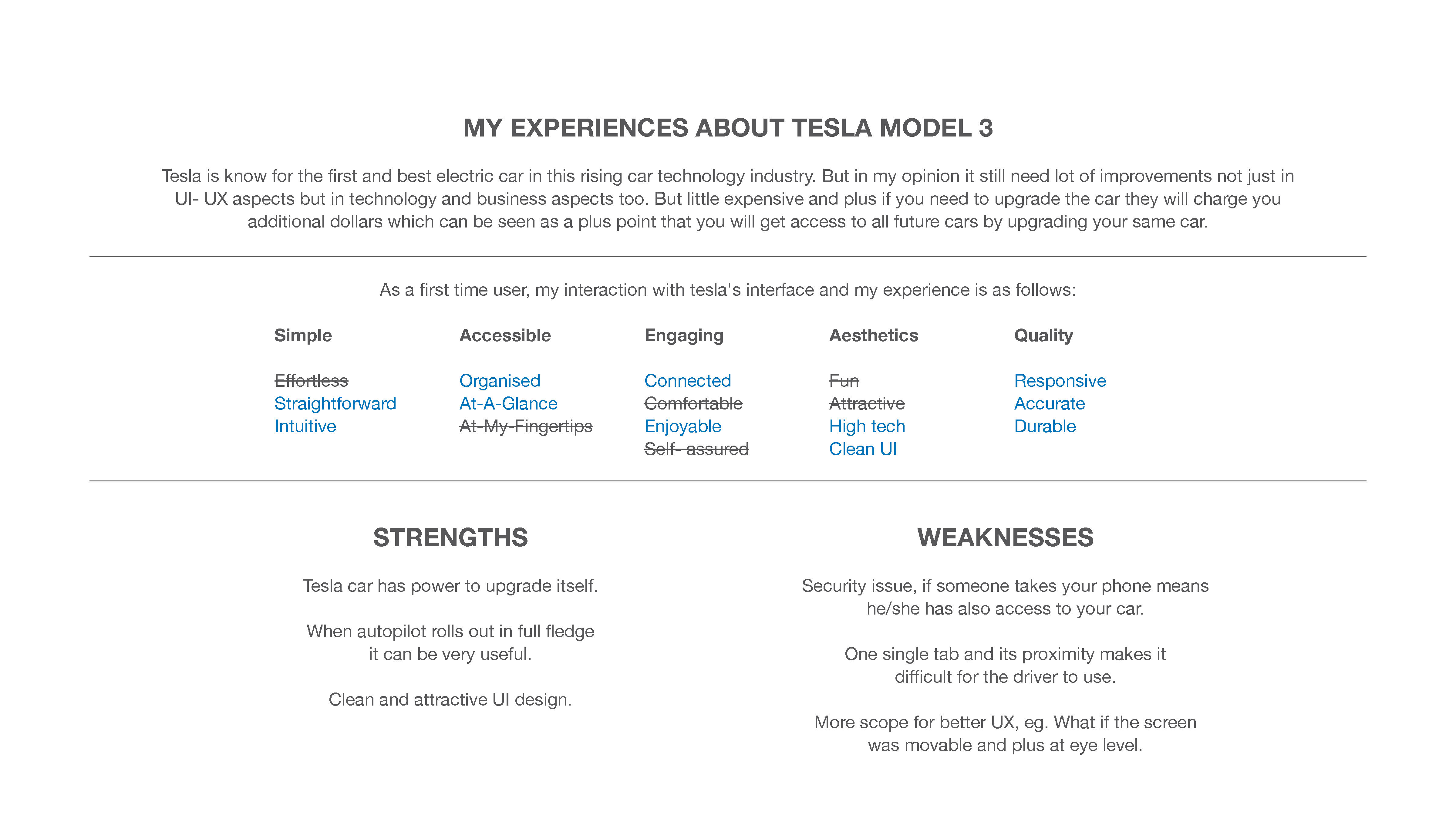
Task: Click the struck-through word Comfortable
Action: (693, 403)
